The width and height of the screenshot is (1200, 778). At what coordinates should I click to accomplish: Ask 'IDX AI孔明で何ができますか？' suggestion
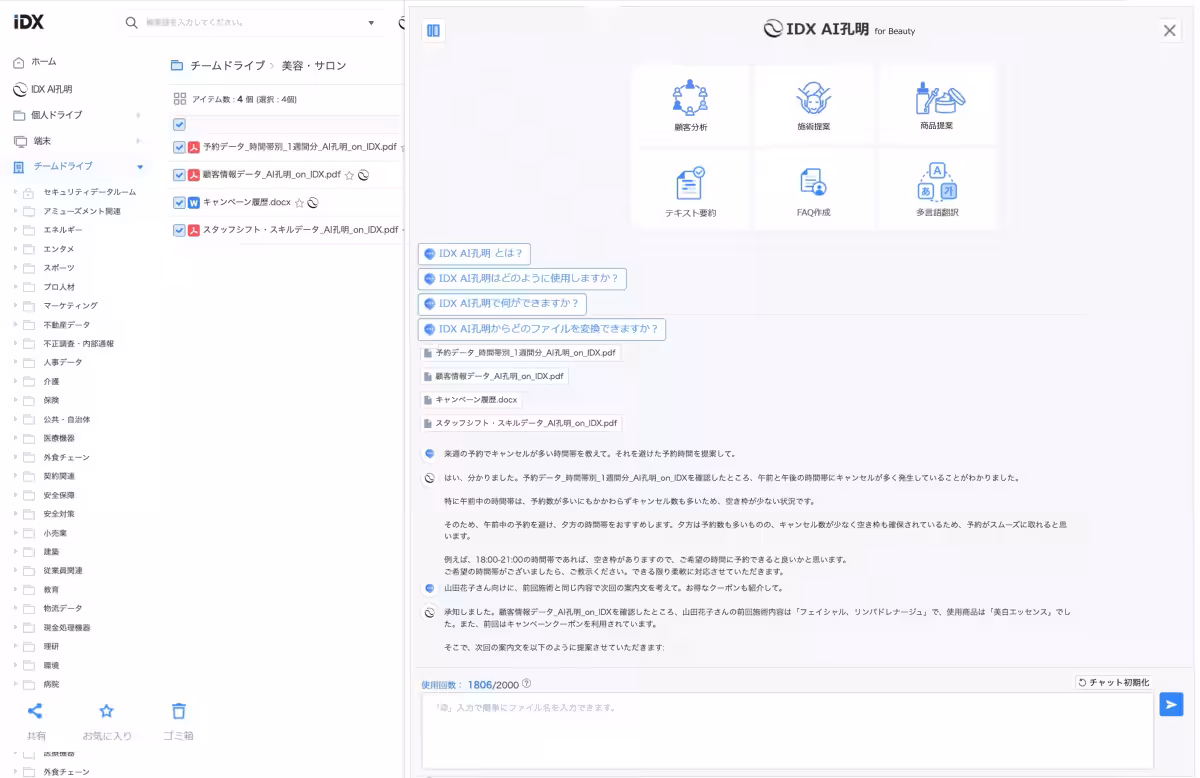click(x=502, y=303)
